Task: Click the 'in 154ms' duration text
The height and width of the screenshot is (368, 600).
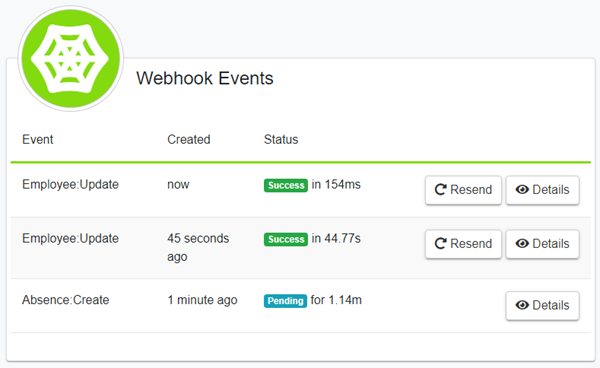Action: 336,184
